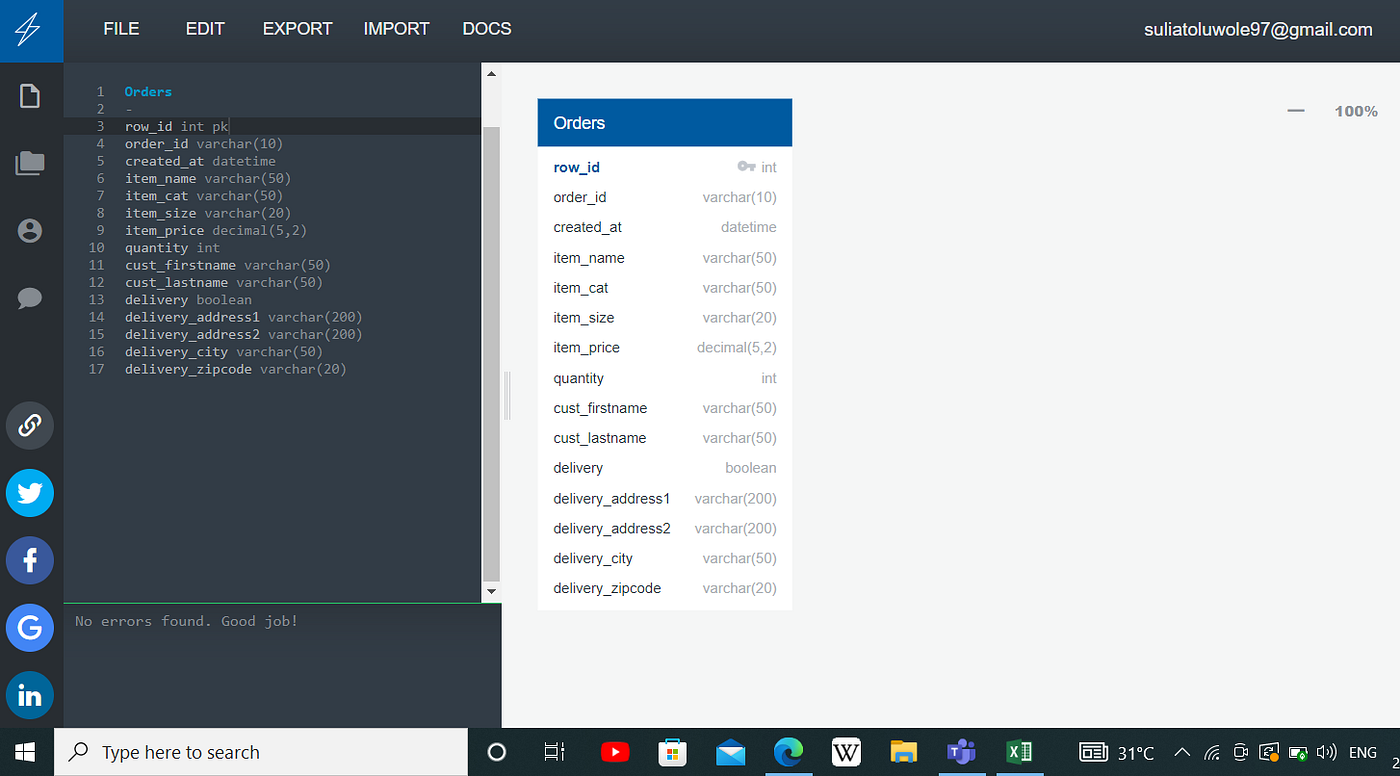Open the new document icon in sidebar
The width and height of the screenshot is (1400, 776).
click(x=30, y=96)
